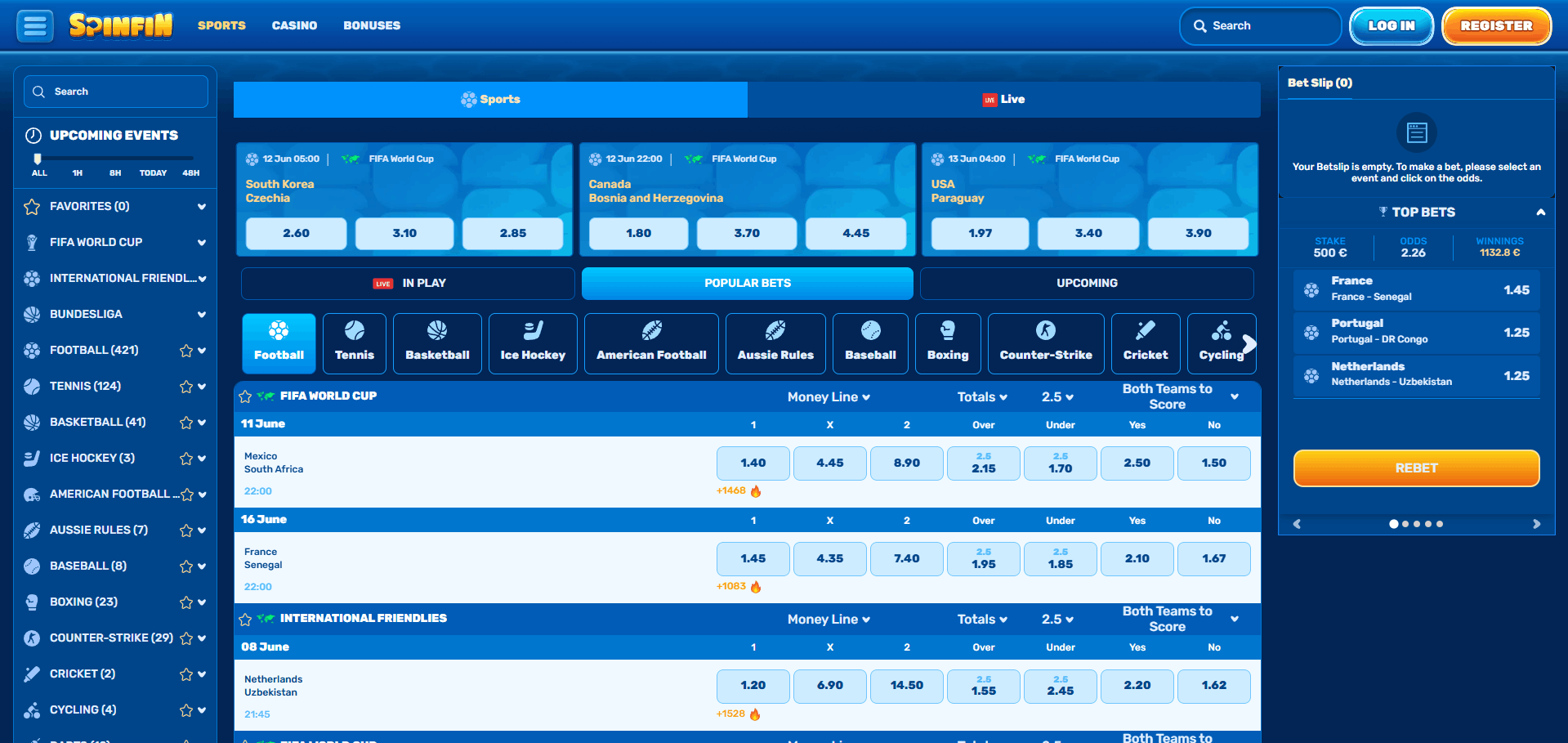Set upcoming events slider to 8H
This screenshot has width=1568, height=743.
coord(115,173)
